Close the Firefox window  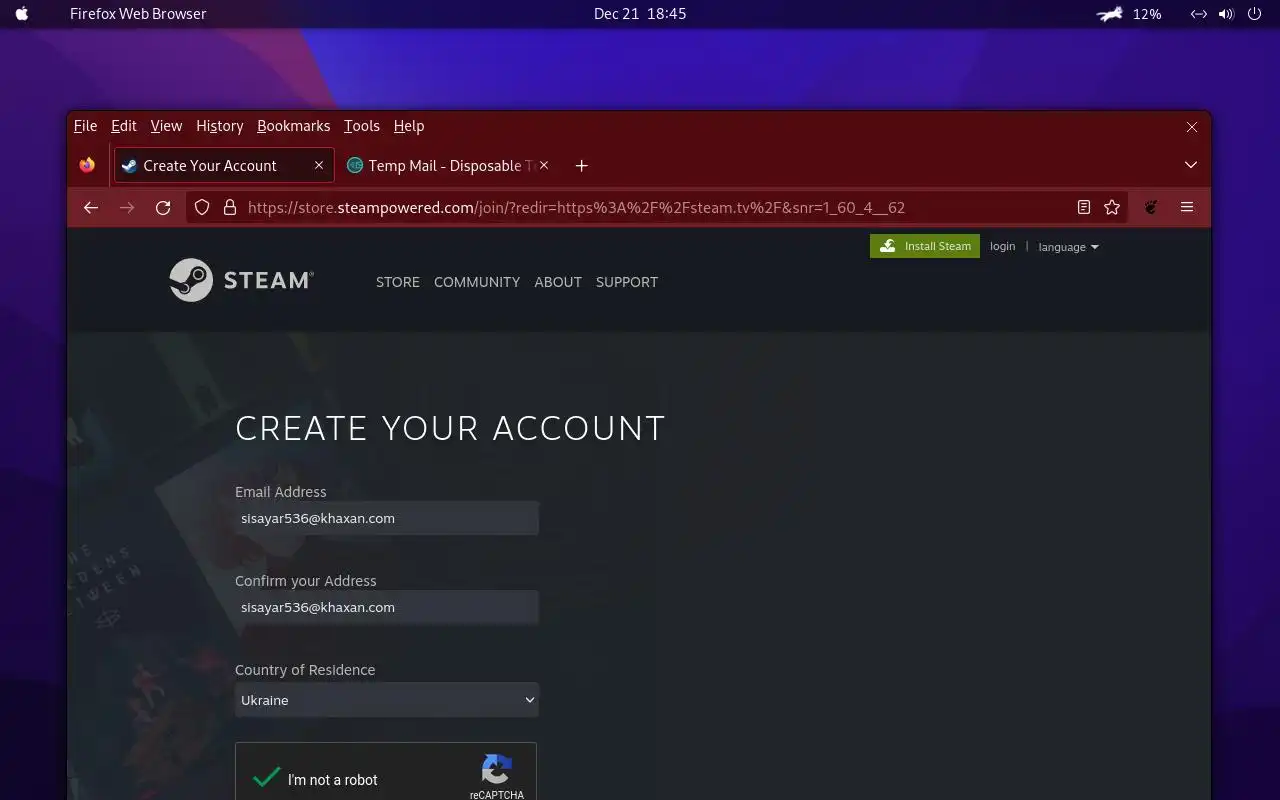[x=1192, y=127]
